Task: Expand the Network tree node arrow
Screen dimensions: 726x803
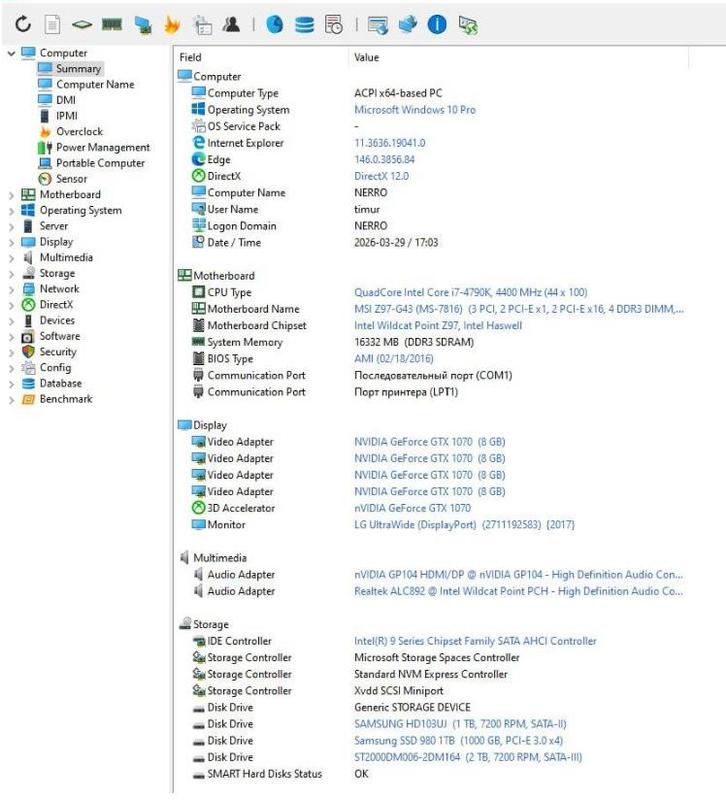Action: point(11,289)
